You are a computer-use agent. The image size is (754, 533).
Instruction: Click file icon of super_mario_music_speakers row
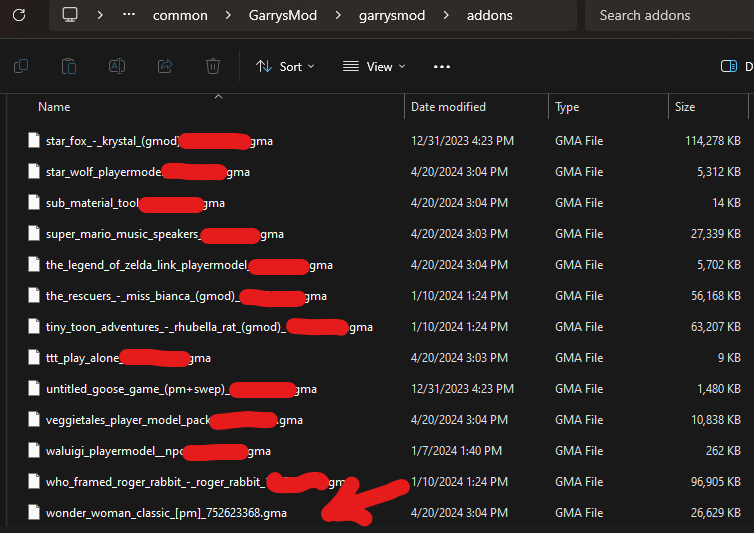click(x=34, y=233)
